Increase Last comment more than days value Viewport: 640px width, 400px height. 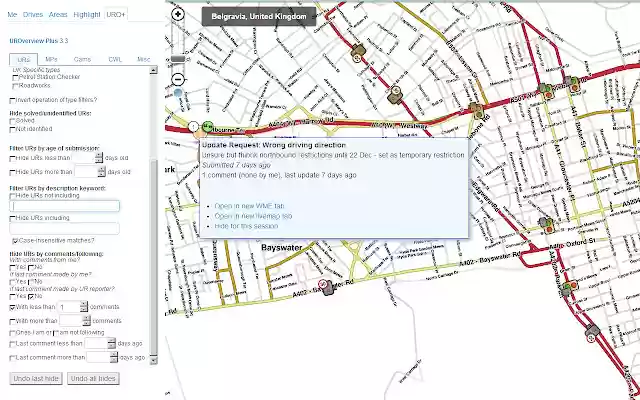point(114,355)
